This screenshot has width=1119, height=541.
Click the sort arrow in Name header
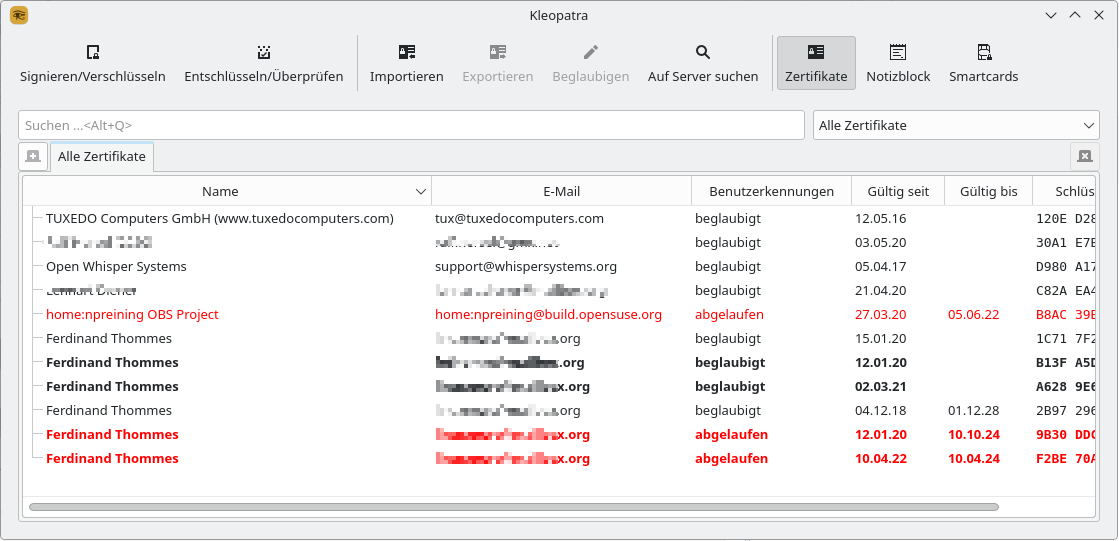[x=421, y=191]
